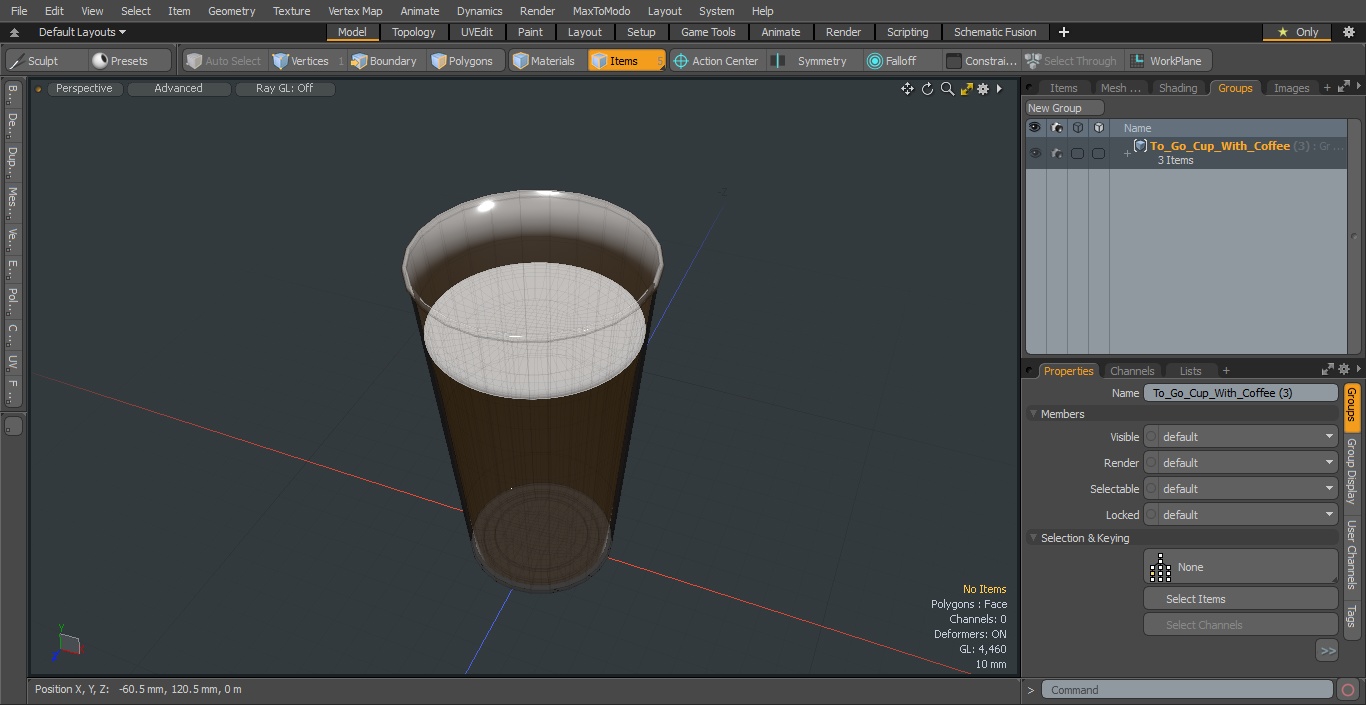
Task: Switch to the Topology layout tab
Action: (413, 32)
